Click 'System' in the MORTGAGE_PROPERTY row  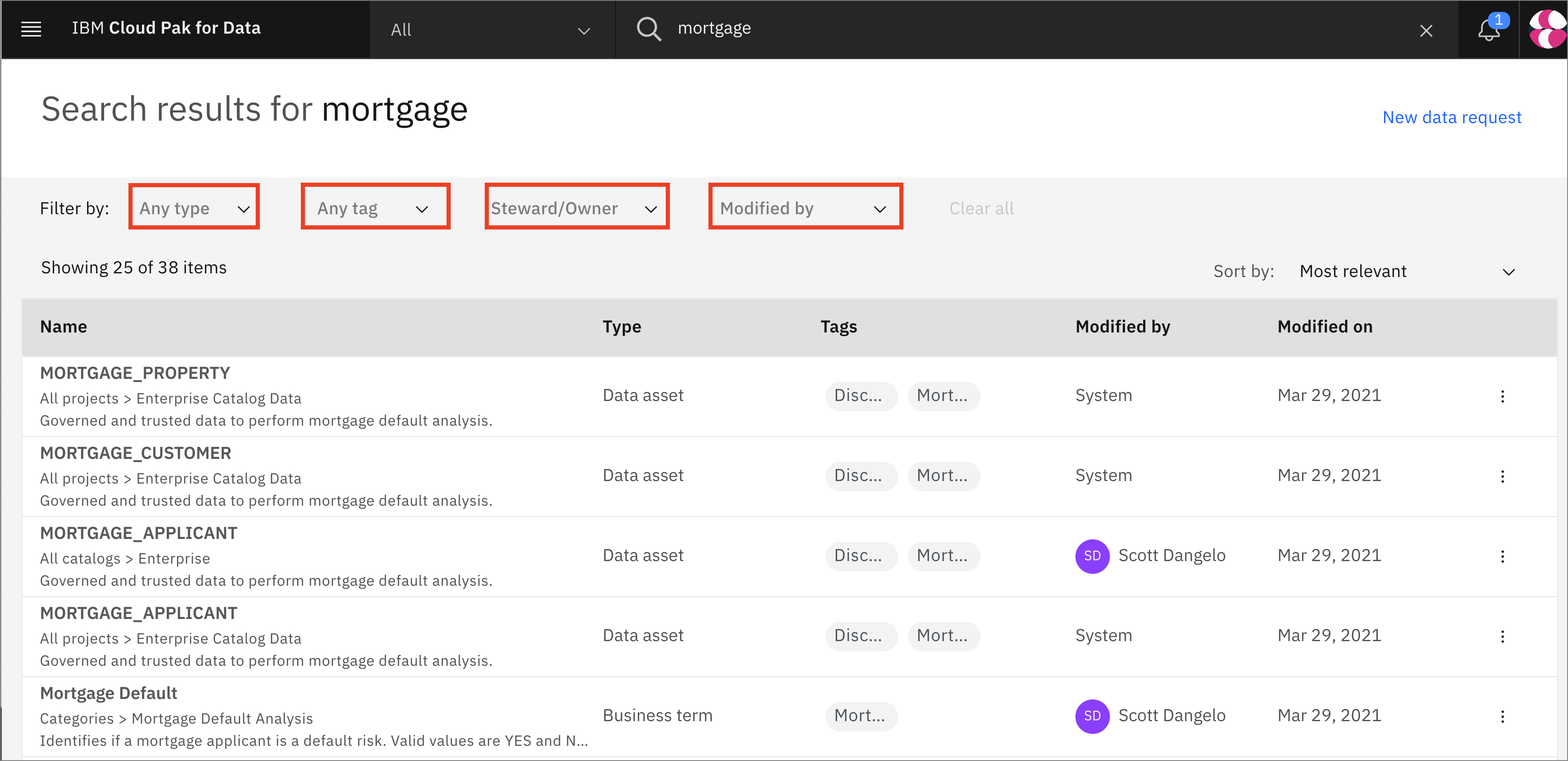(1103, 396)
